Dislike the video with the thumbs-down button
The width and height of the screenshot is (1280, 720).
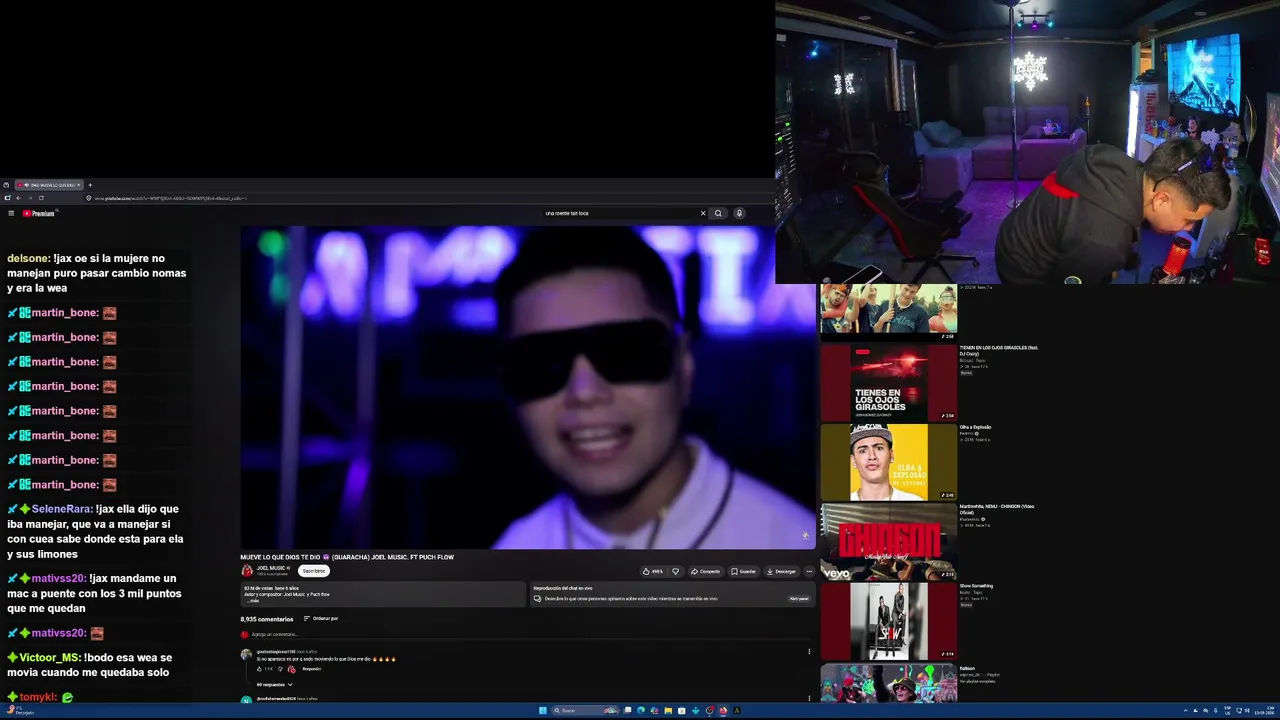click(676, 571)
